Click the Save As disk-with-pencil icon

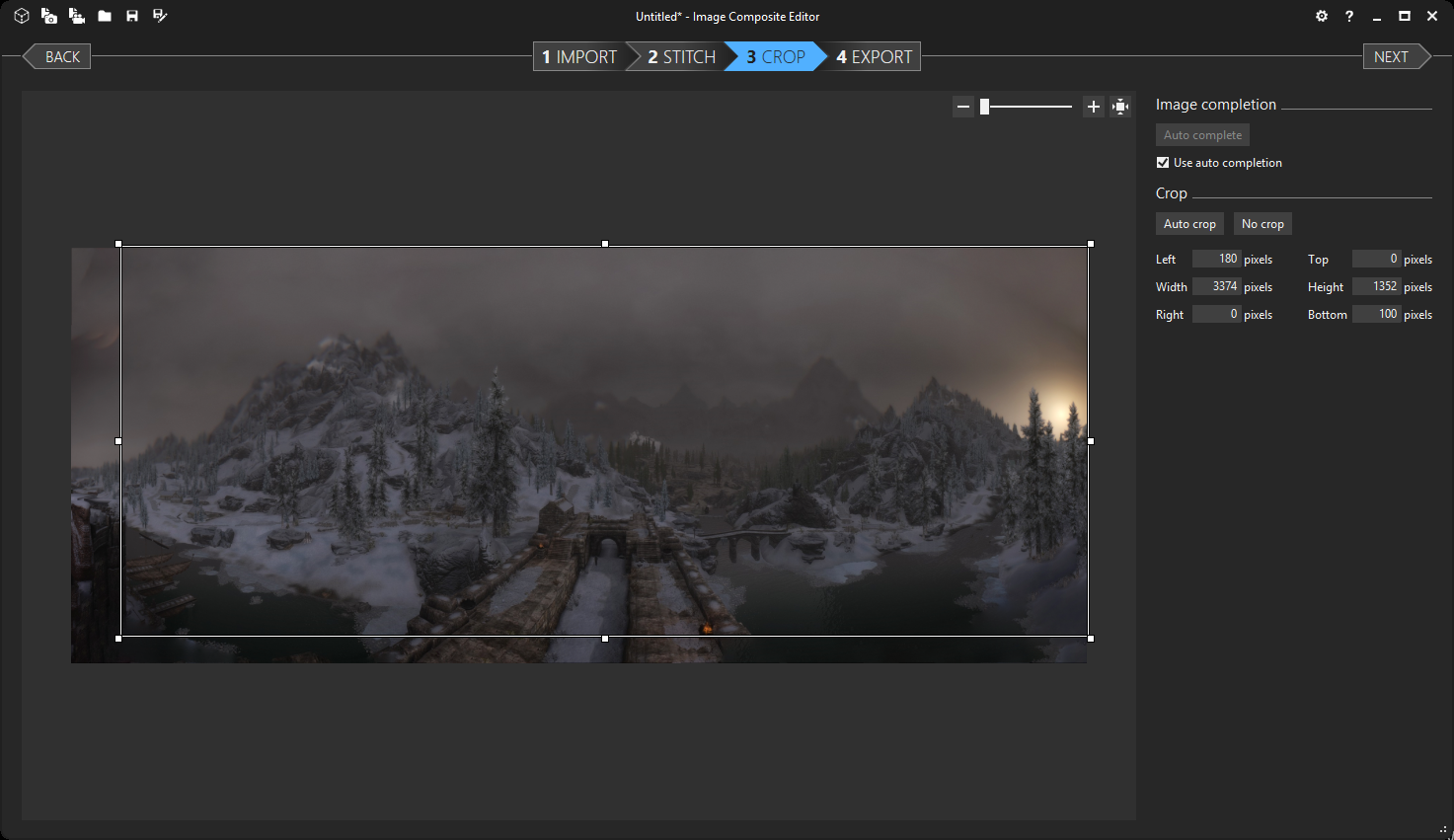tap(160, 16)
